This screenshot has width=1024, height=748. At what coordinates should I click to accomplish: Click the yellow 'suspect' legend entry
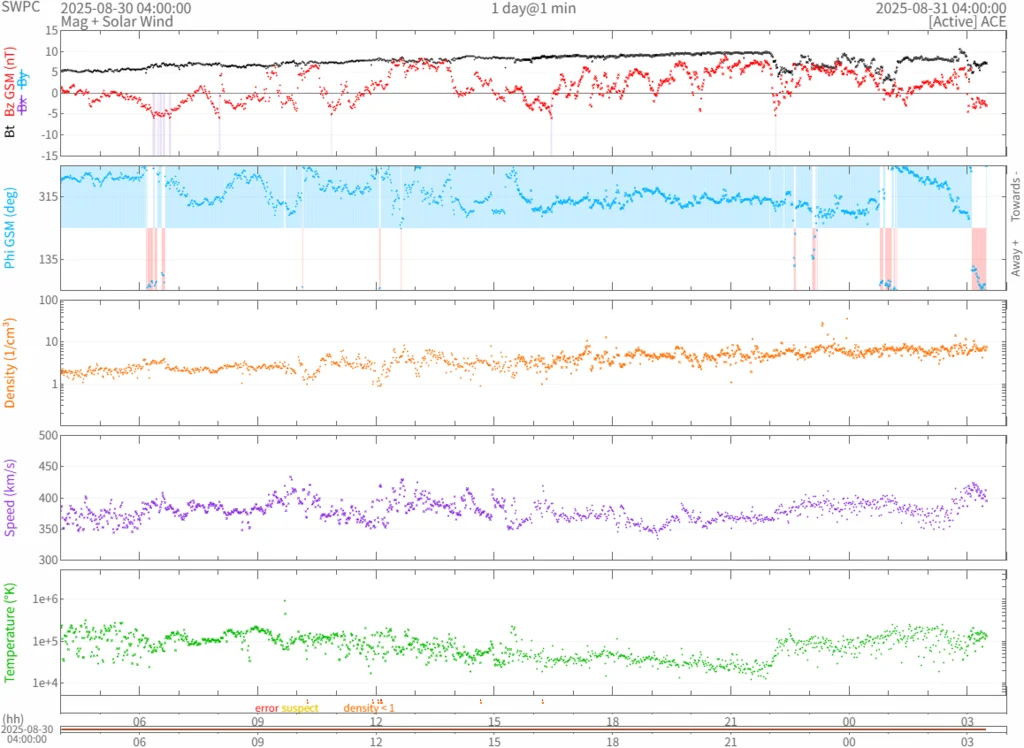pos(300,708)
